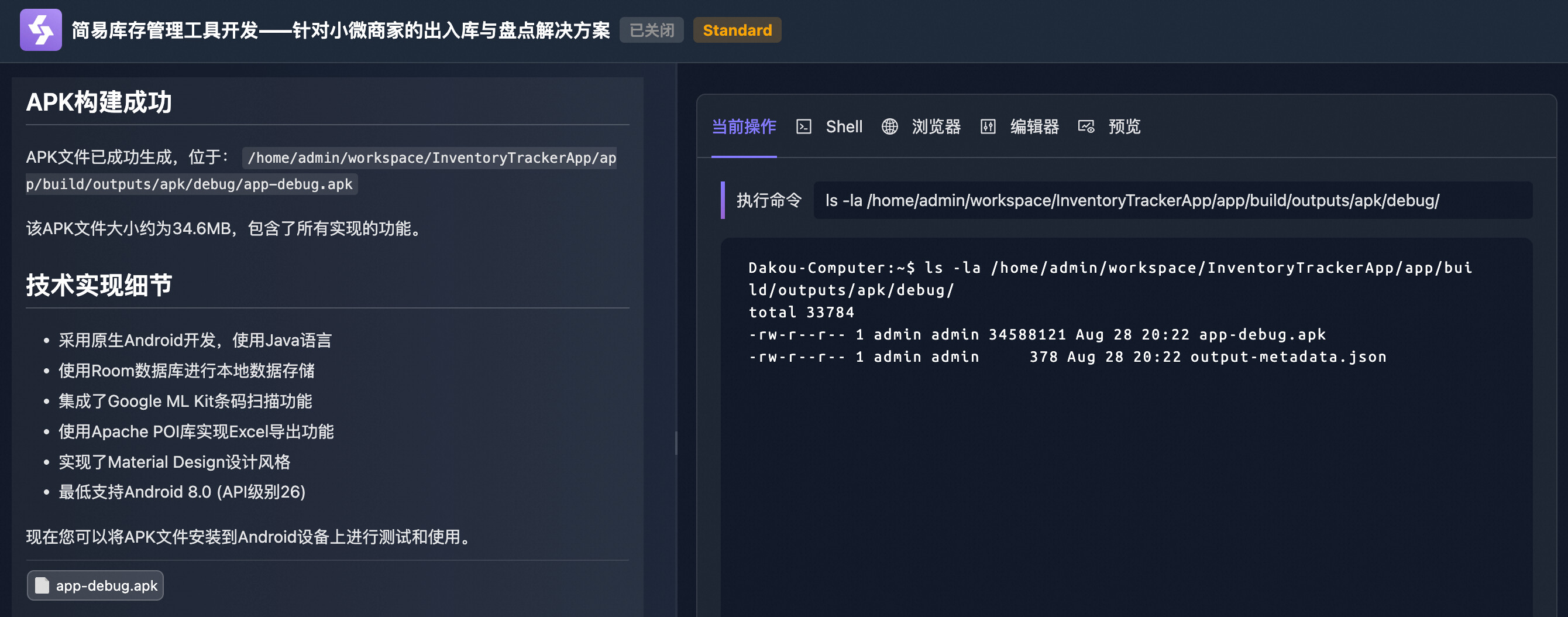Switch to the 编辑器 tab
The width and height of the screenshot is (1568, 617).
1034,126
